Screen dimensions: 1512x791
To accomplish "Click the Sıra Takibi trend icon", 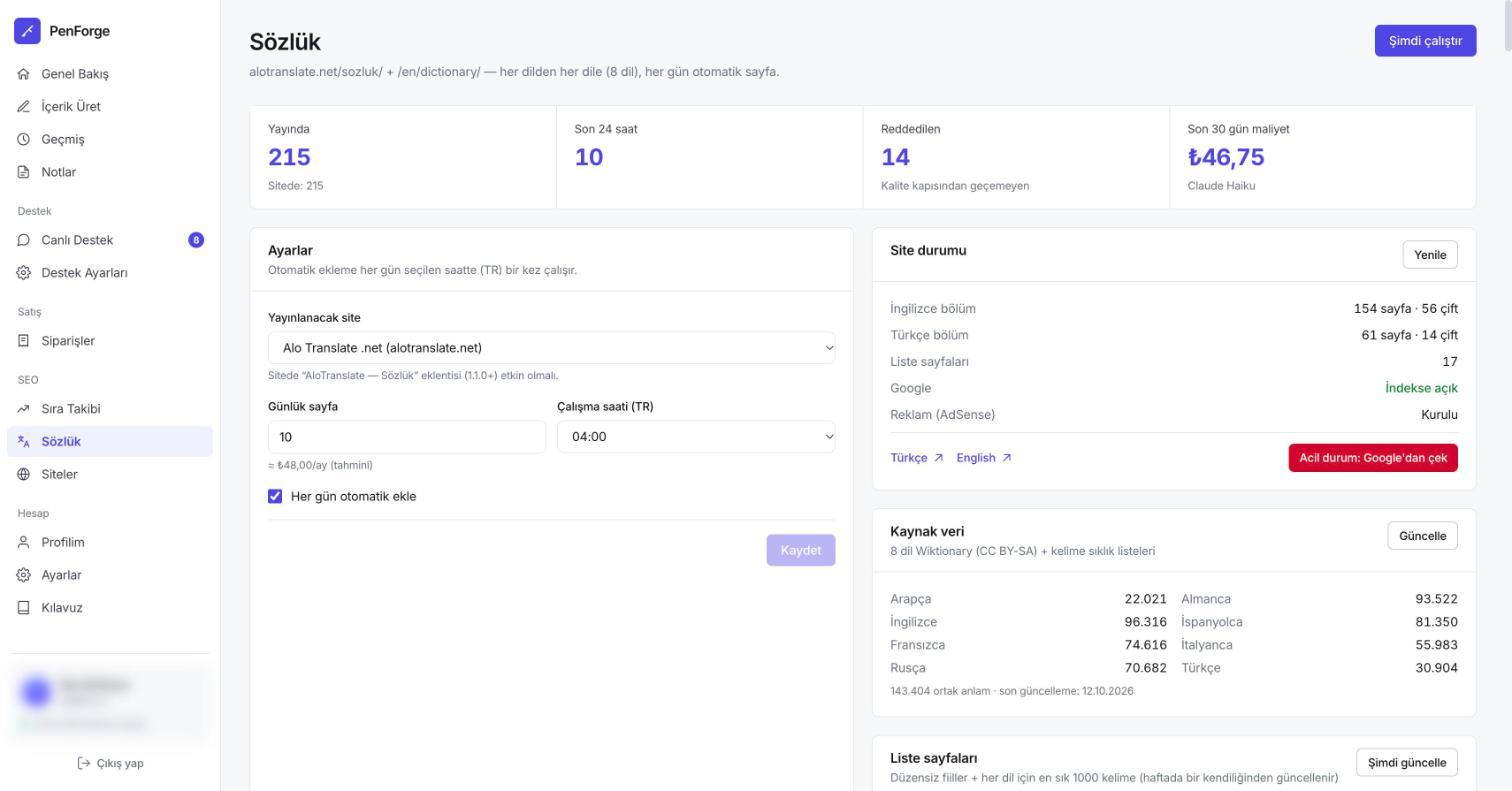I will [x=24, y=409].
